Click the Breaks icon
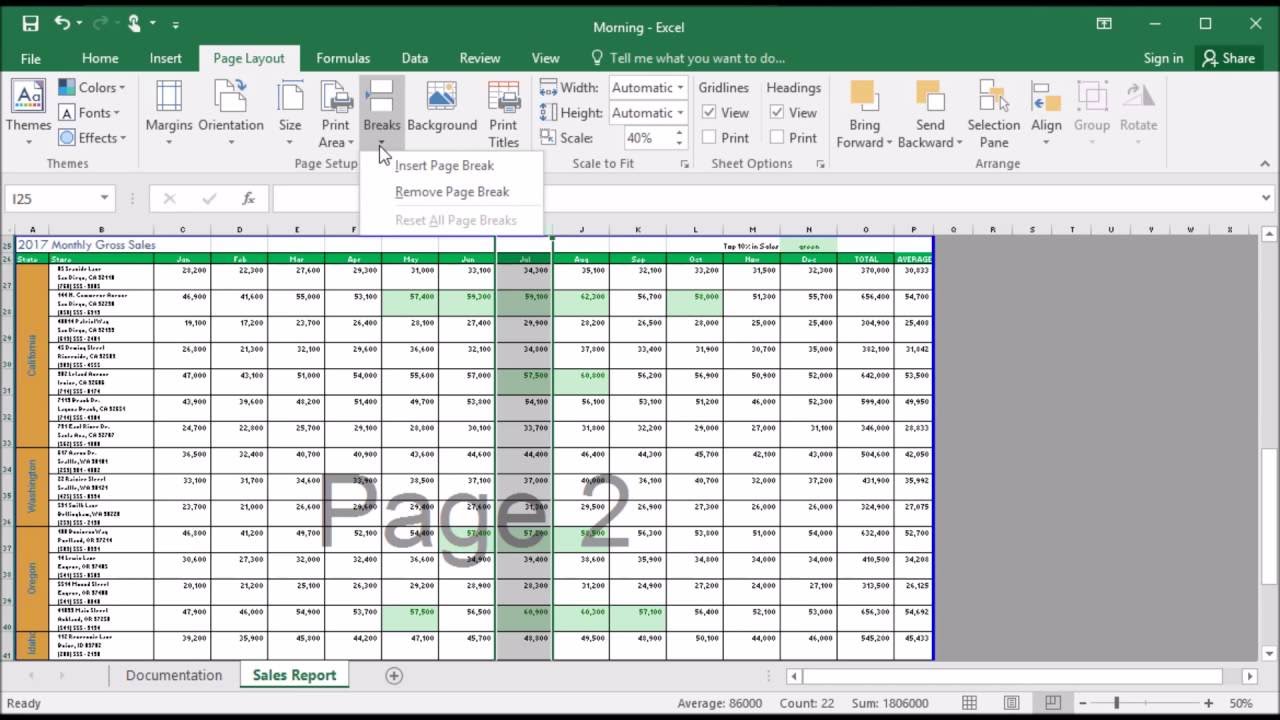The image size is (1280, 720). coord(381,97)
